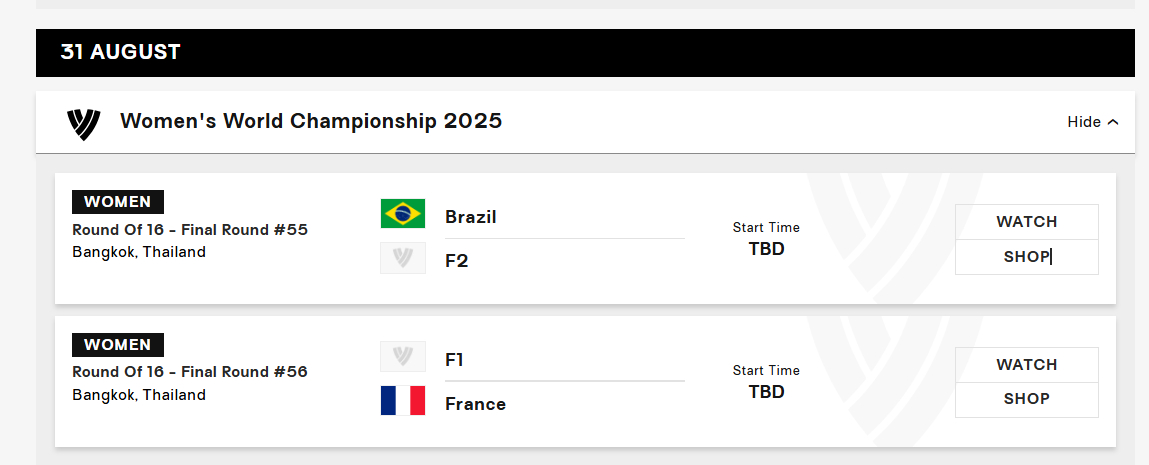Select the F2 team name
Image resolution: width=1149 pixels, height=465 pixels.
click(x=457, y=261)
